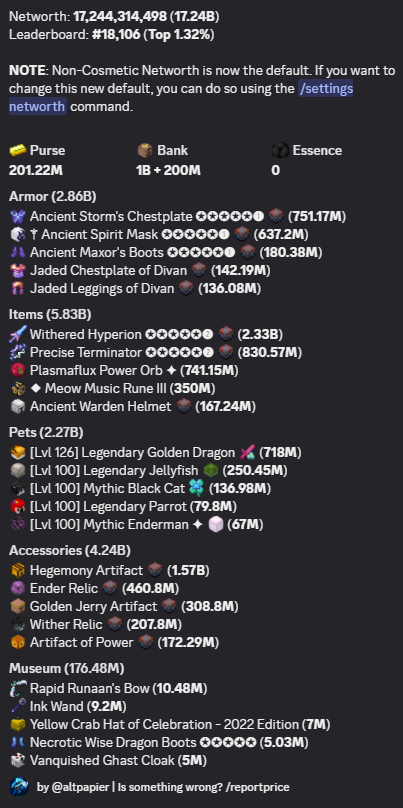Click the Purse gold ingot icon

pyautogui.click(x=18, y=150)
